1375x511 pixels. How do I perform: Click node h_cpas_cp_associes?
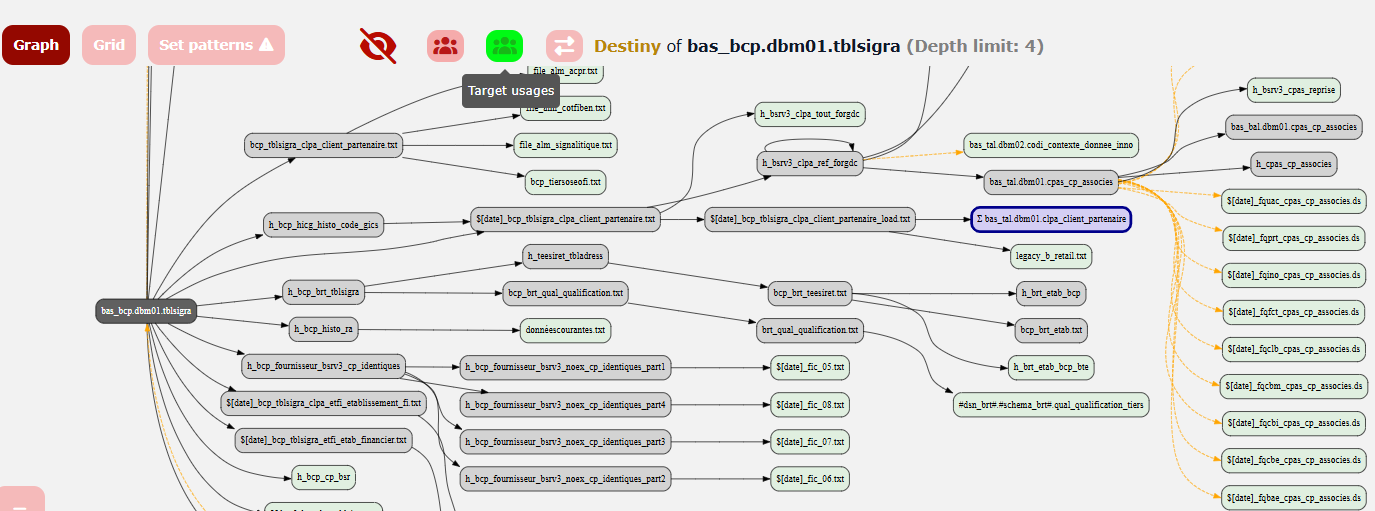click(1294, 163)
